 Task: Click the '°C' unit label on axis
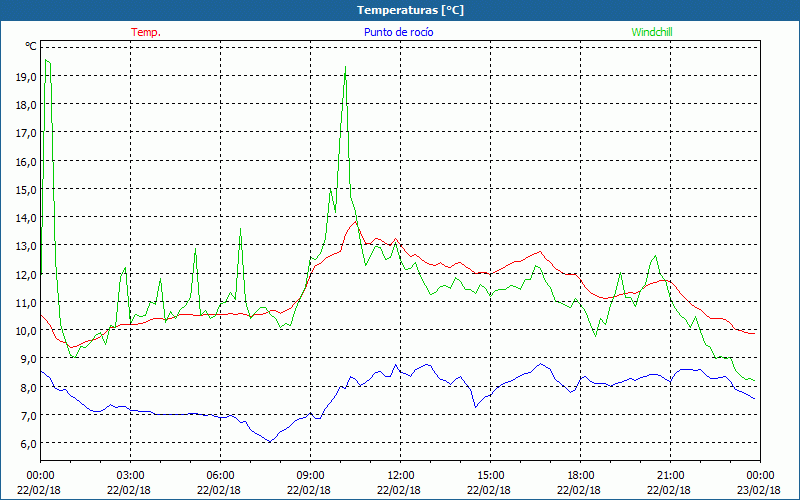click(x=31, y=46)
